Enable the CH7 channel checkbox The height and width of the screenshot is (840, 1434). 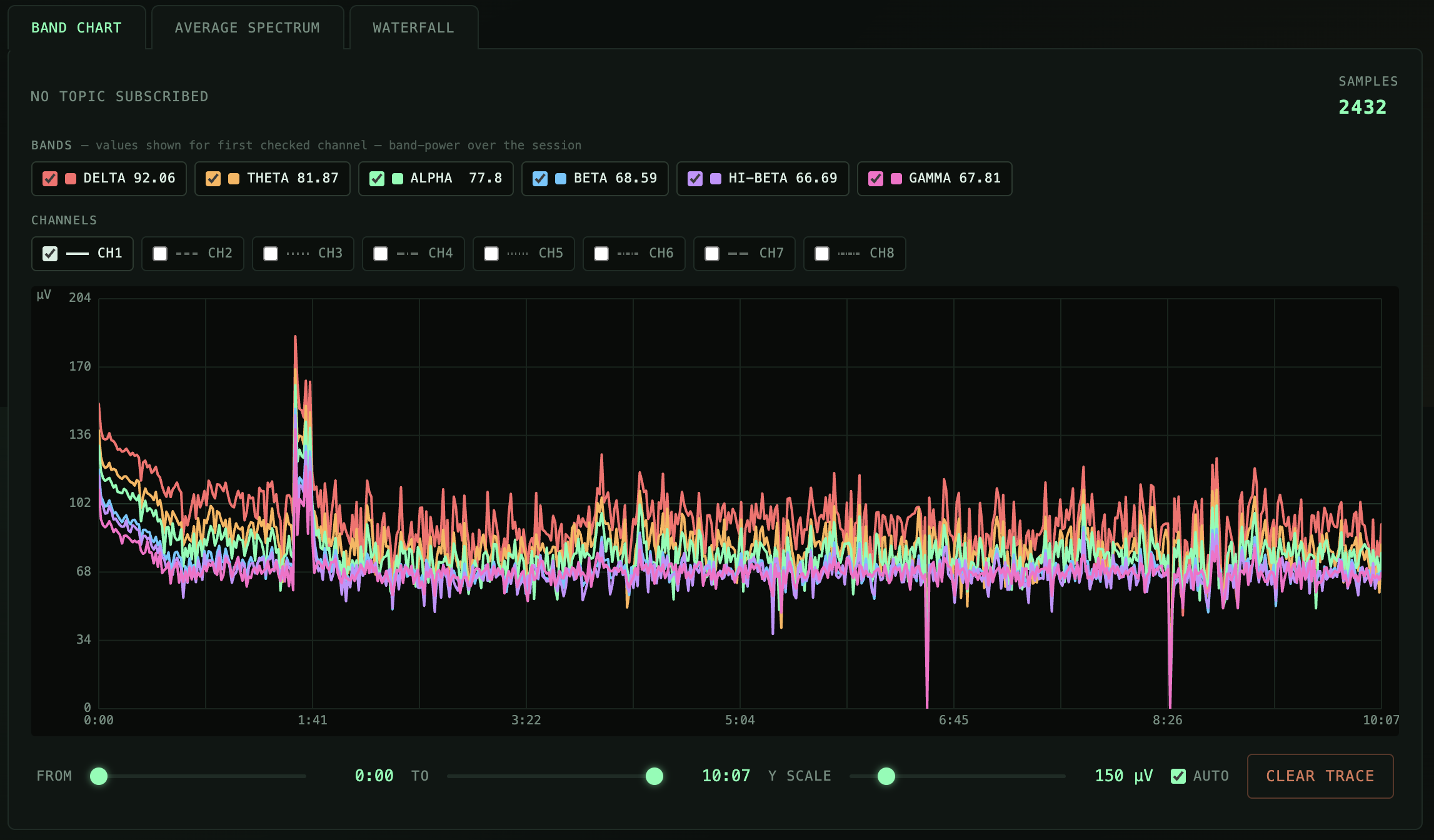pos(712,254)
